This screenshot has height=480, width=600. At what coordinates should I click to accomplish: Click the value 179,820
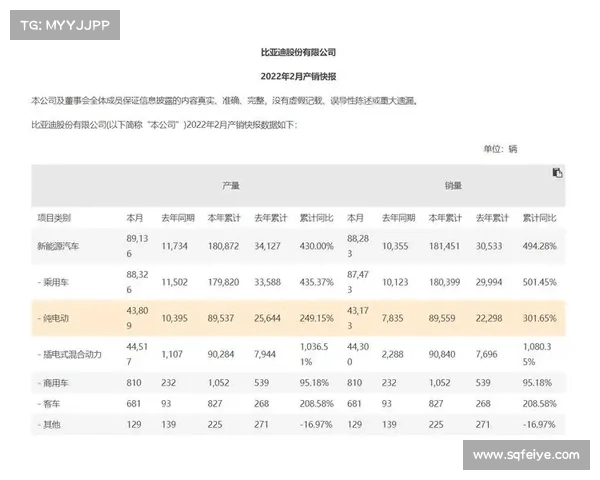click(x=223, y=282)
